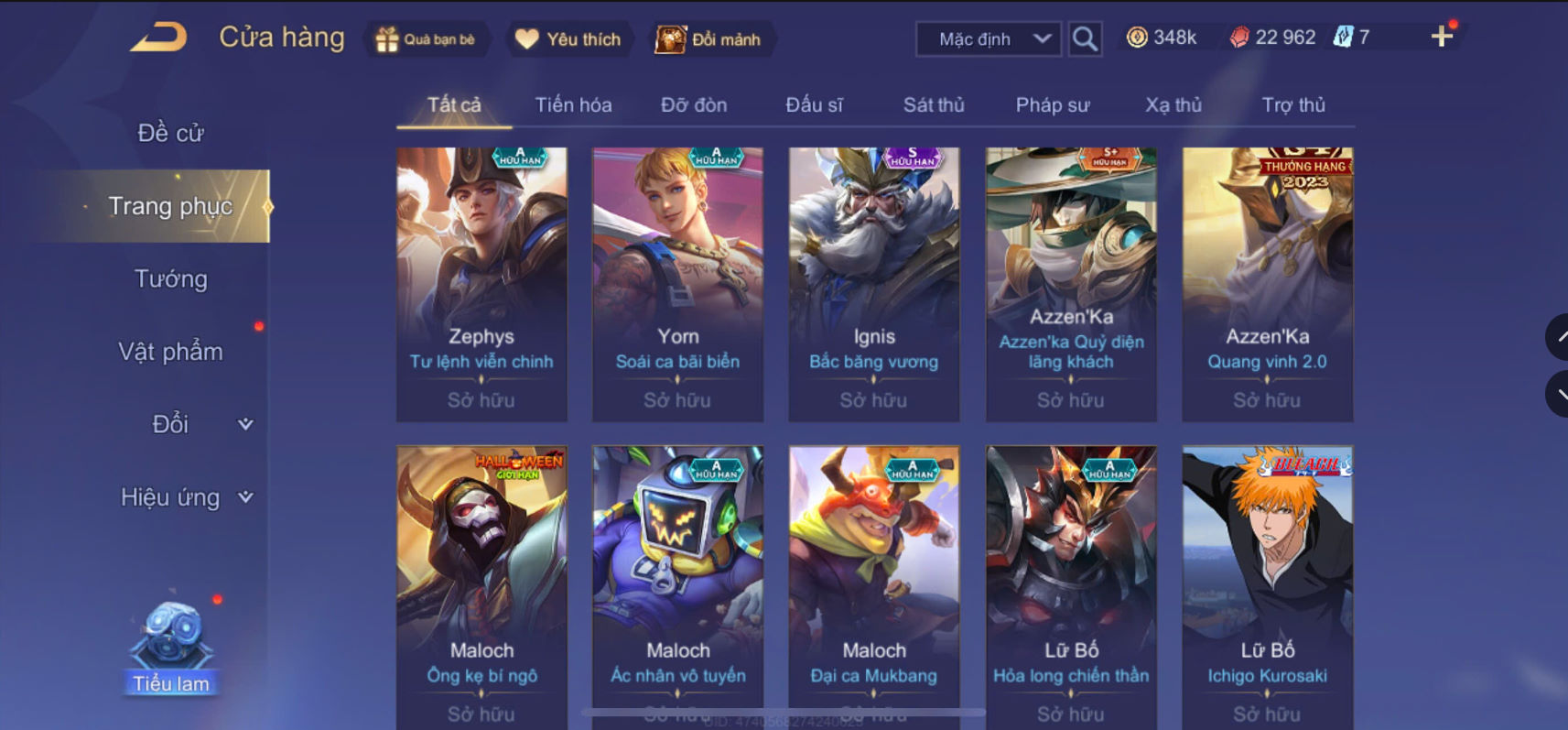The image size is (1568, 730).
Task: Click the gold coin balance icon
Action: pyautogui.click(x=1137, y=38)
